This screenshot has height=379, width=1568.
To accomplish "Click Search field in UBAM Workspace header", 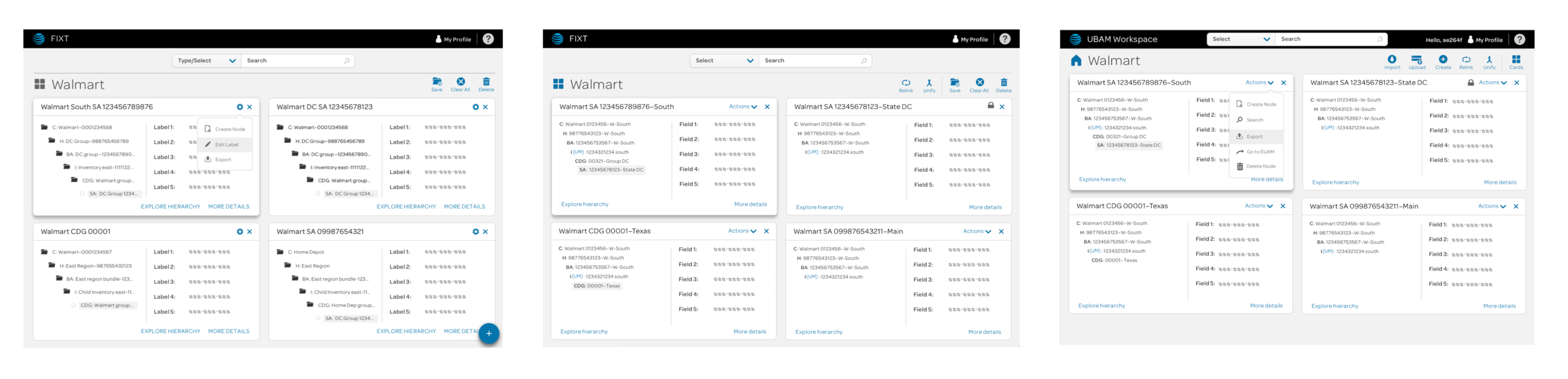I will (x=1331, y=39).
